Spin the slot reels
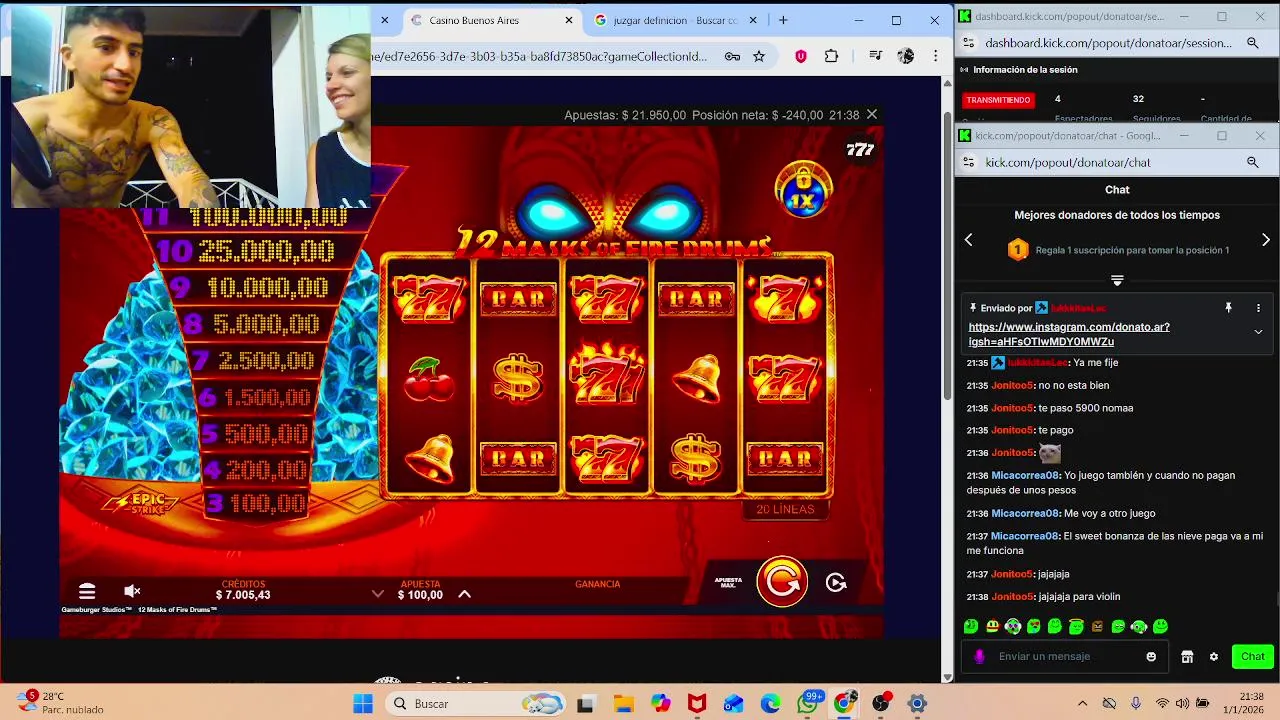Image resolution: width=1280 pixels, height=720 pixels. 782,581
